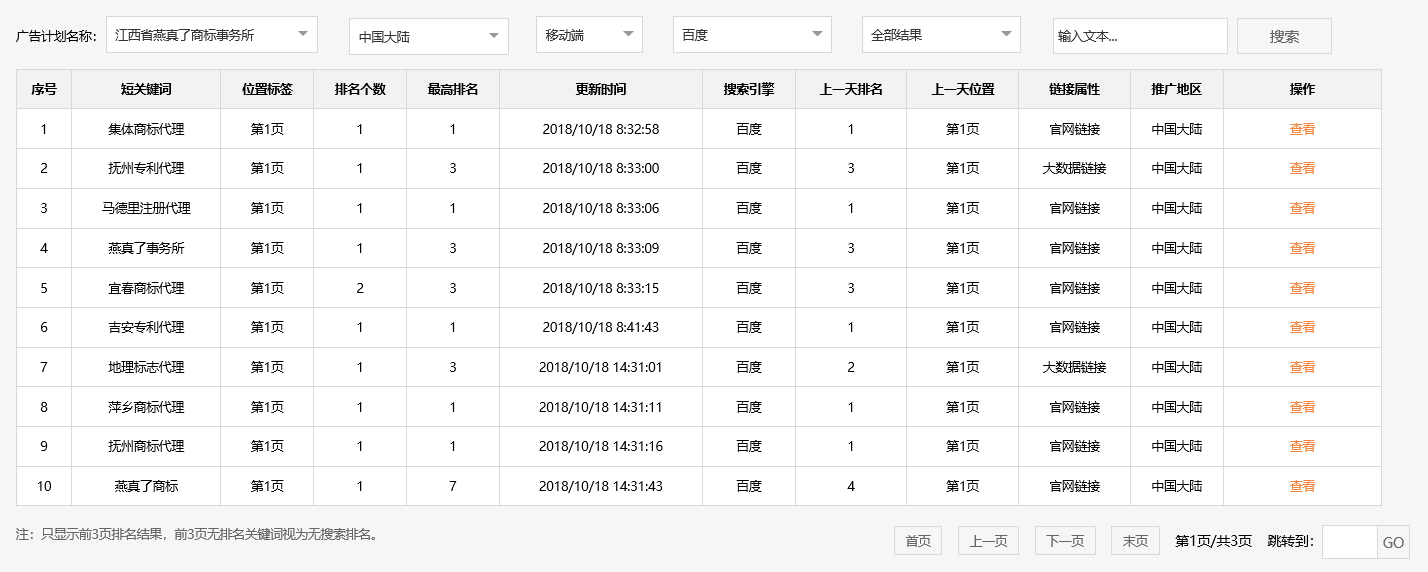This screenshot has height=572, width=1428.
Task: Click 查看 for 地理标志代理 row
Action: pos(1302,367)
